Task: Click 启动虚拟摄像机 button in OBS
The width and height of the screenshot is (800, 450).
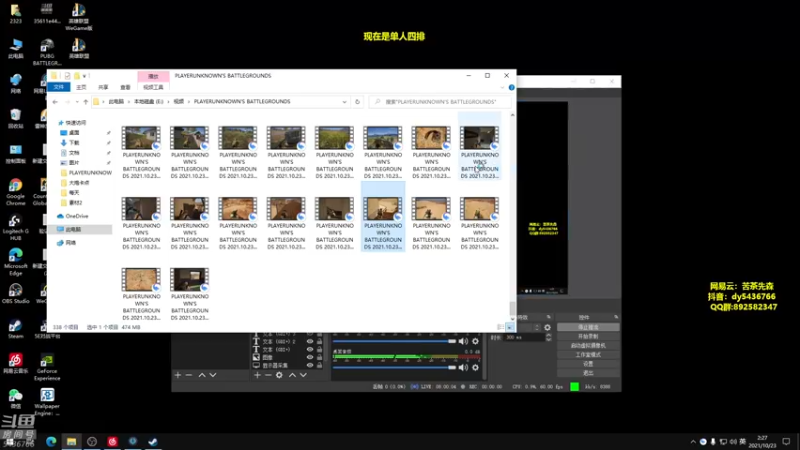Action: click(588, 345)
